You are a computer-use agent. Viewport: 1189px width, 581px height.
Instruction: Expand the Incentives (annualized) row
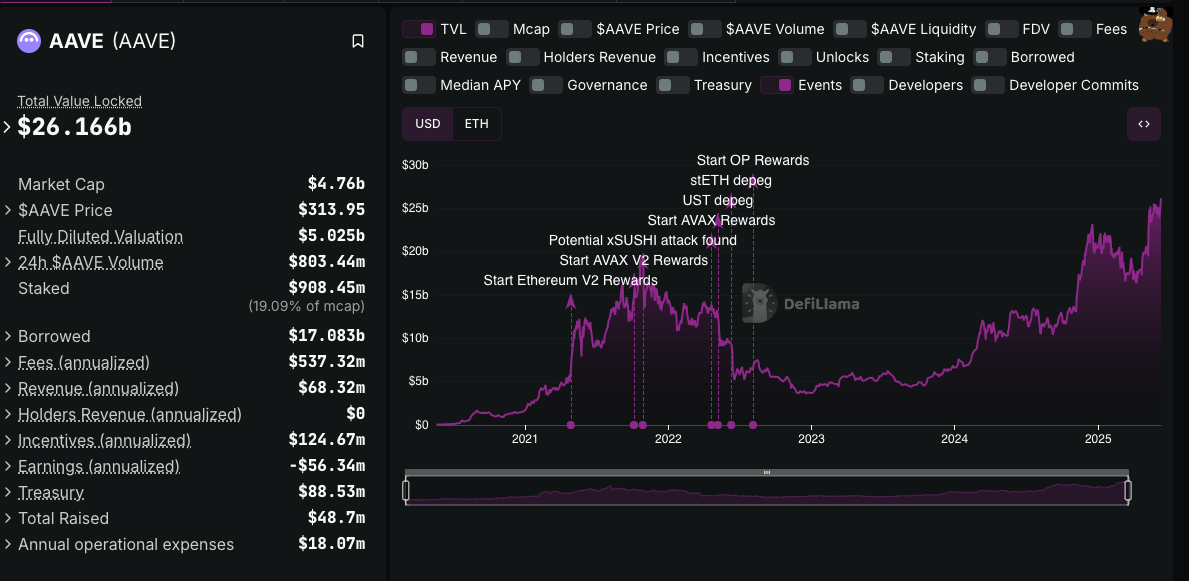[x=8, y=441]
